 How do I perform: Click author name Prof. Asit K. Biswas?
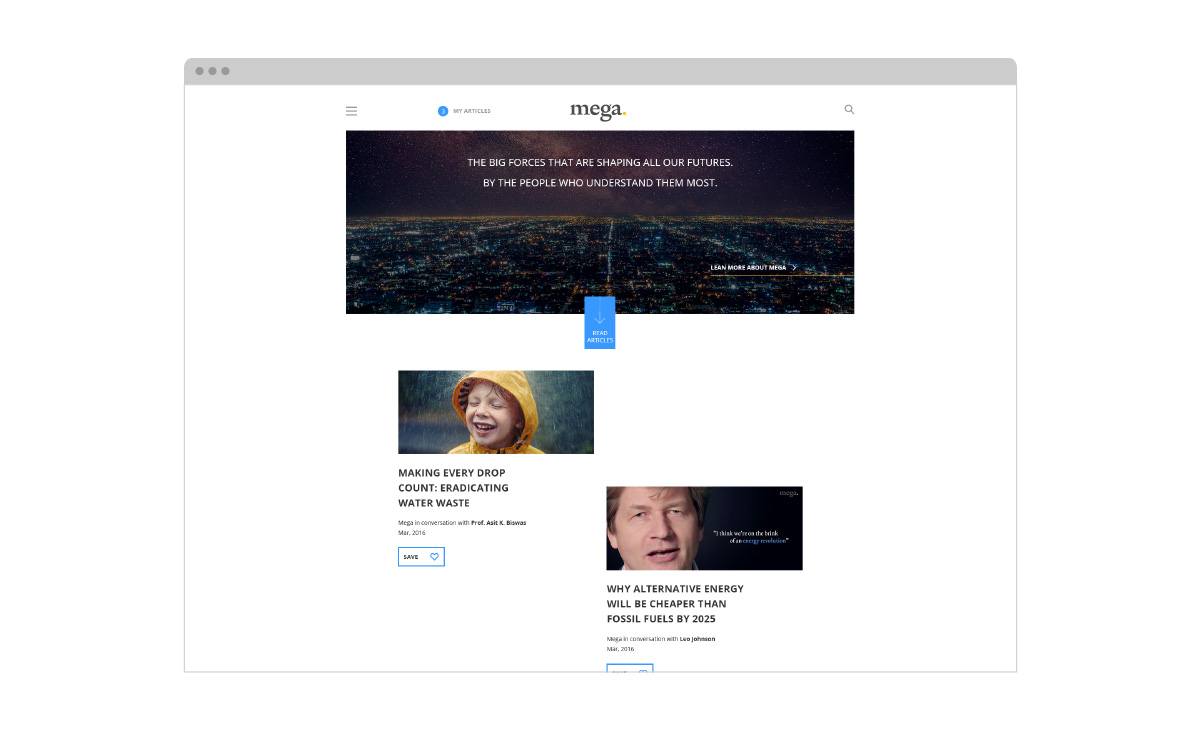coord(499,523)
